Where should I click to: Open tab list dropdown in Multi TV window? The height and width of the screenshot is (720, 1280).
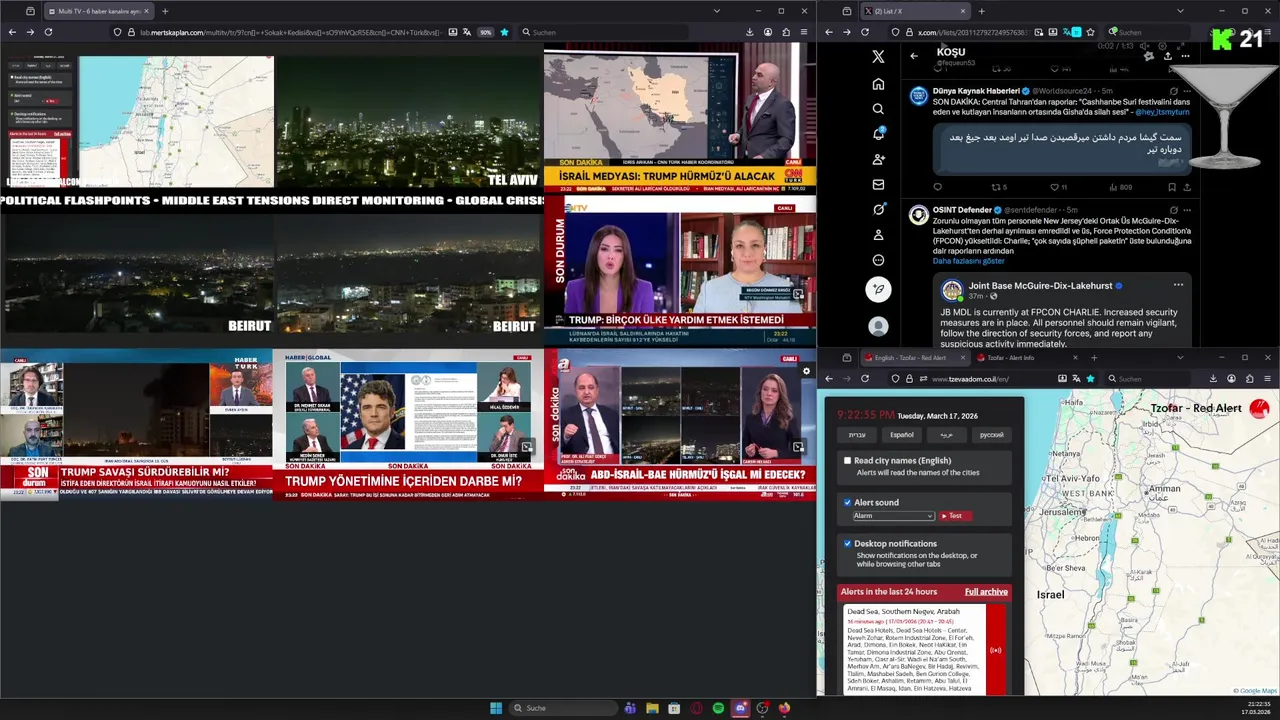(716, 11)
